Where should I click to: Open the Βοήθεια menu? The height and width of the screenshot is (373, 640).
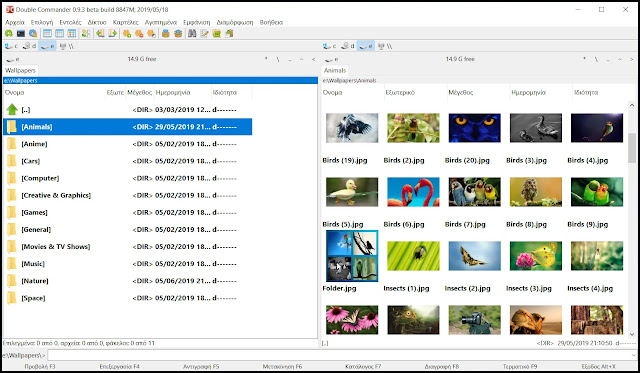[x=271, y=22]
